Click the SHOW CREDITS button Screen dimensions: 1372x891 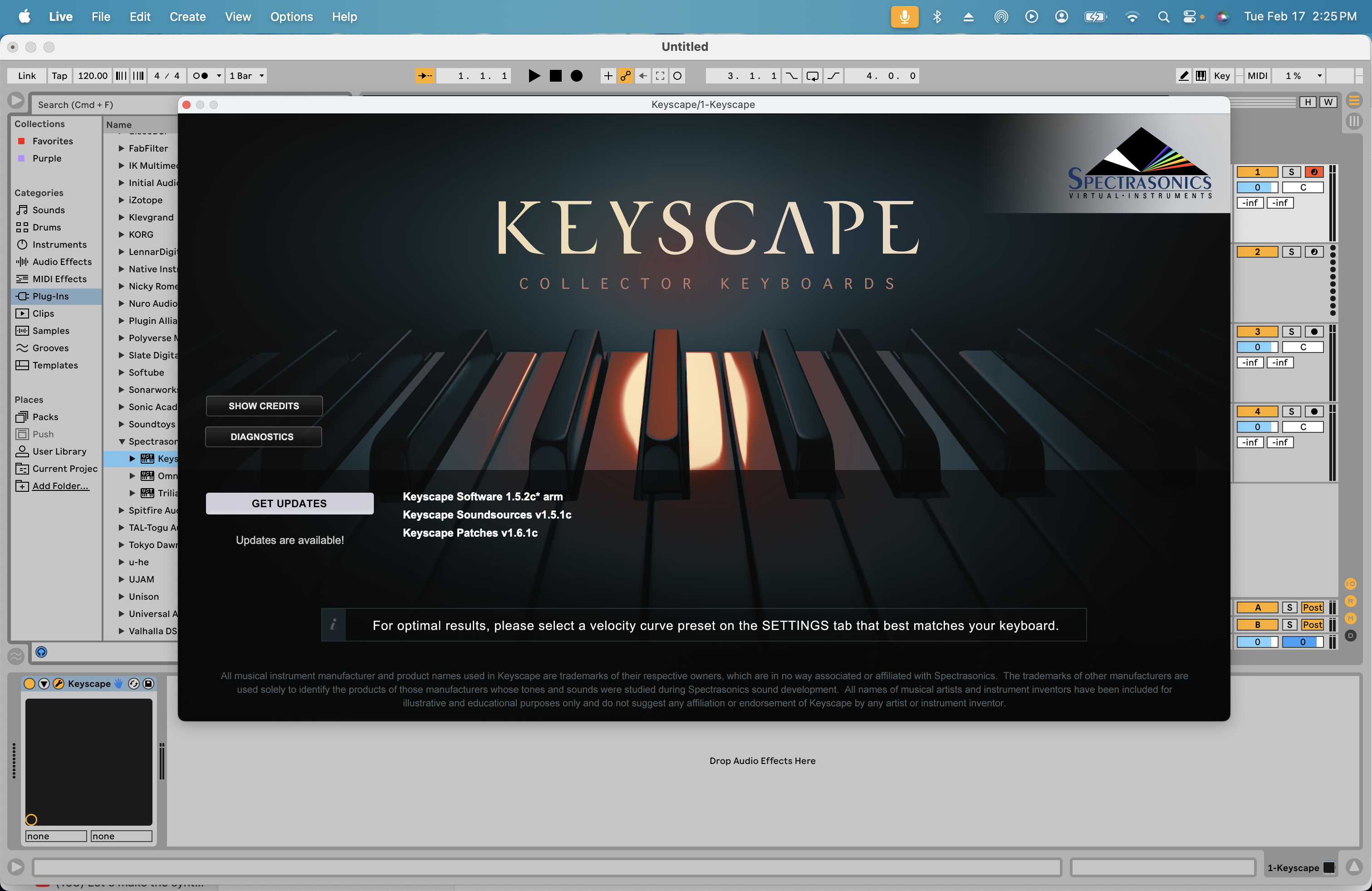(x=264, y=406)
